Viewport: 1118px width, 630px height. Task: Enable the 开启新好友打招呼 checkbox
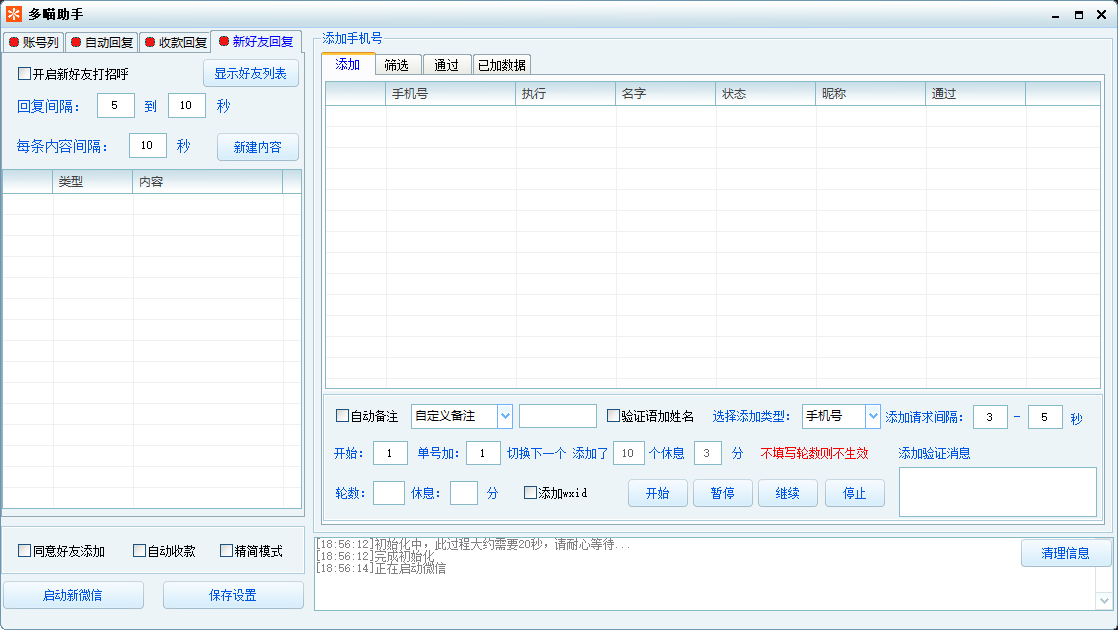(25, 74)
